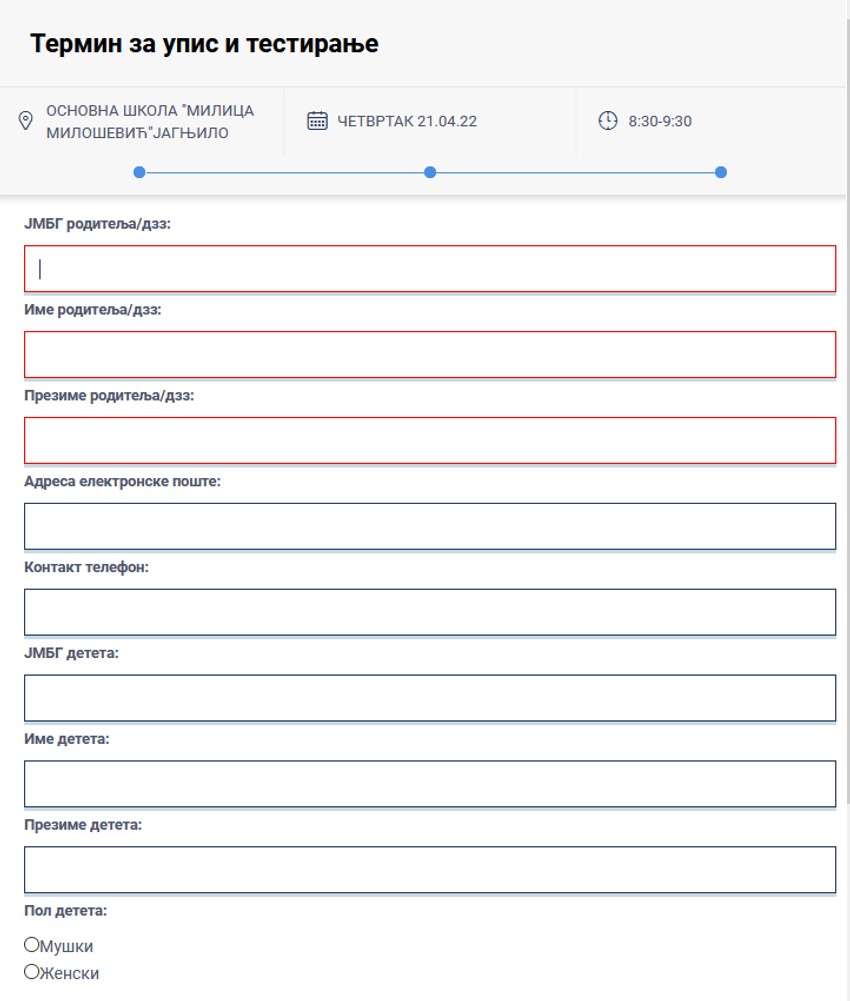Click the Име детета input field
The height and width of the screenshot is (1001, 850).
point(430,784)
